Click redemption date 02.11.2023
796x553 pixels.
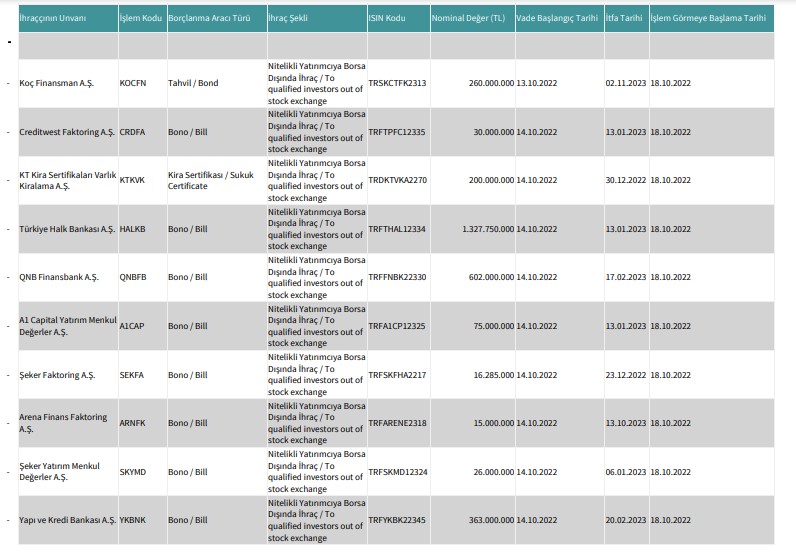(x=626, y=83)
